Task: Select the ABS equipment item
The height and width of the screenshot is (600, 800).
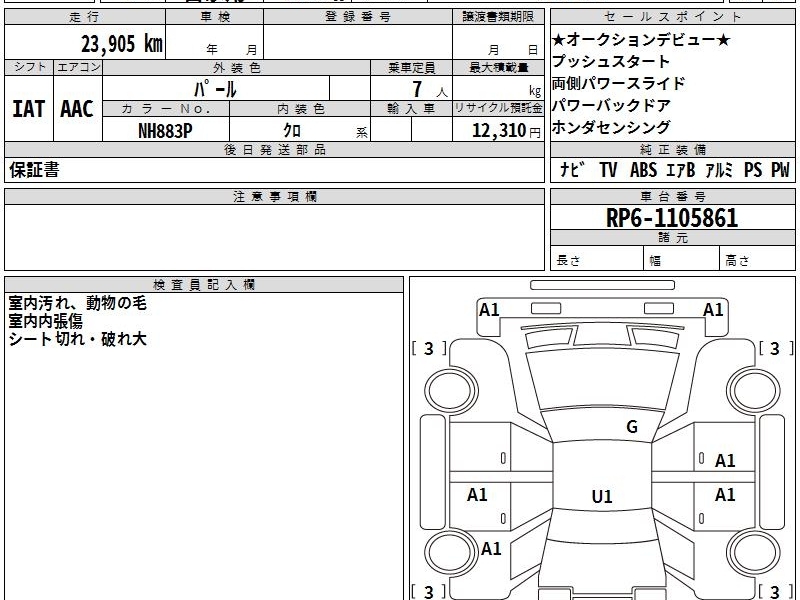Action: (x=643, y=170)
